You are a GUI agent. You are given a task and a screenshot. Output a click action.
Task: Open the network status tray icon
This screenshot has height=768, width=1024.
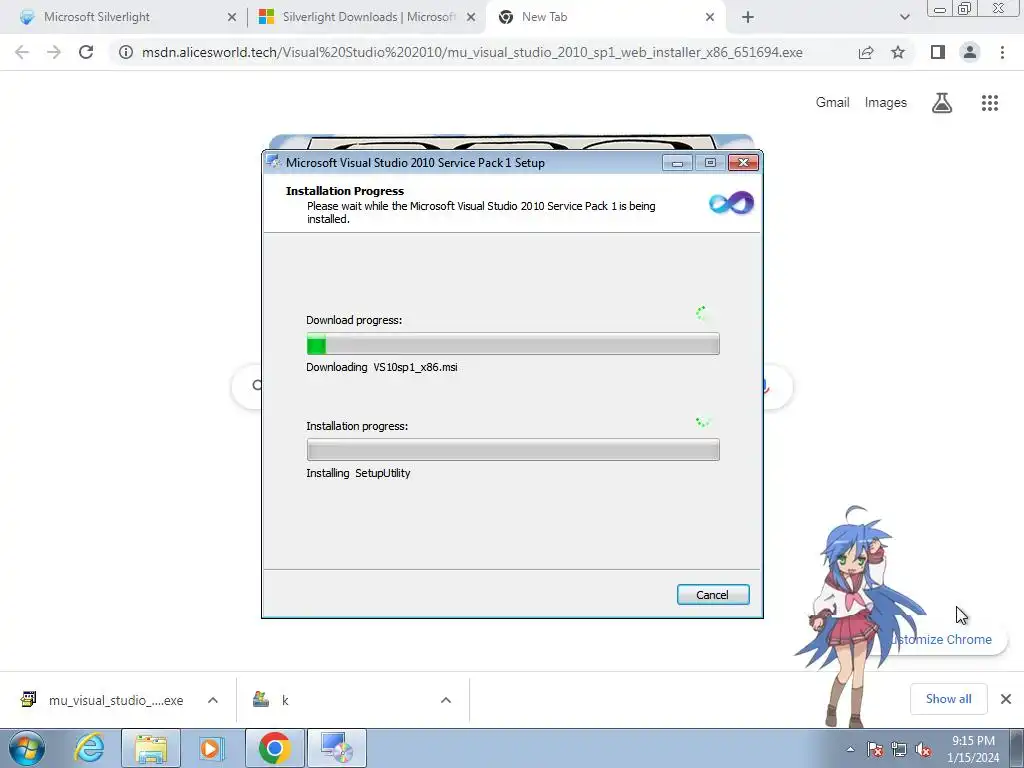pos(899,749)
